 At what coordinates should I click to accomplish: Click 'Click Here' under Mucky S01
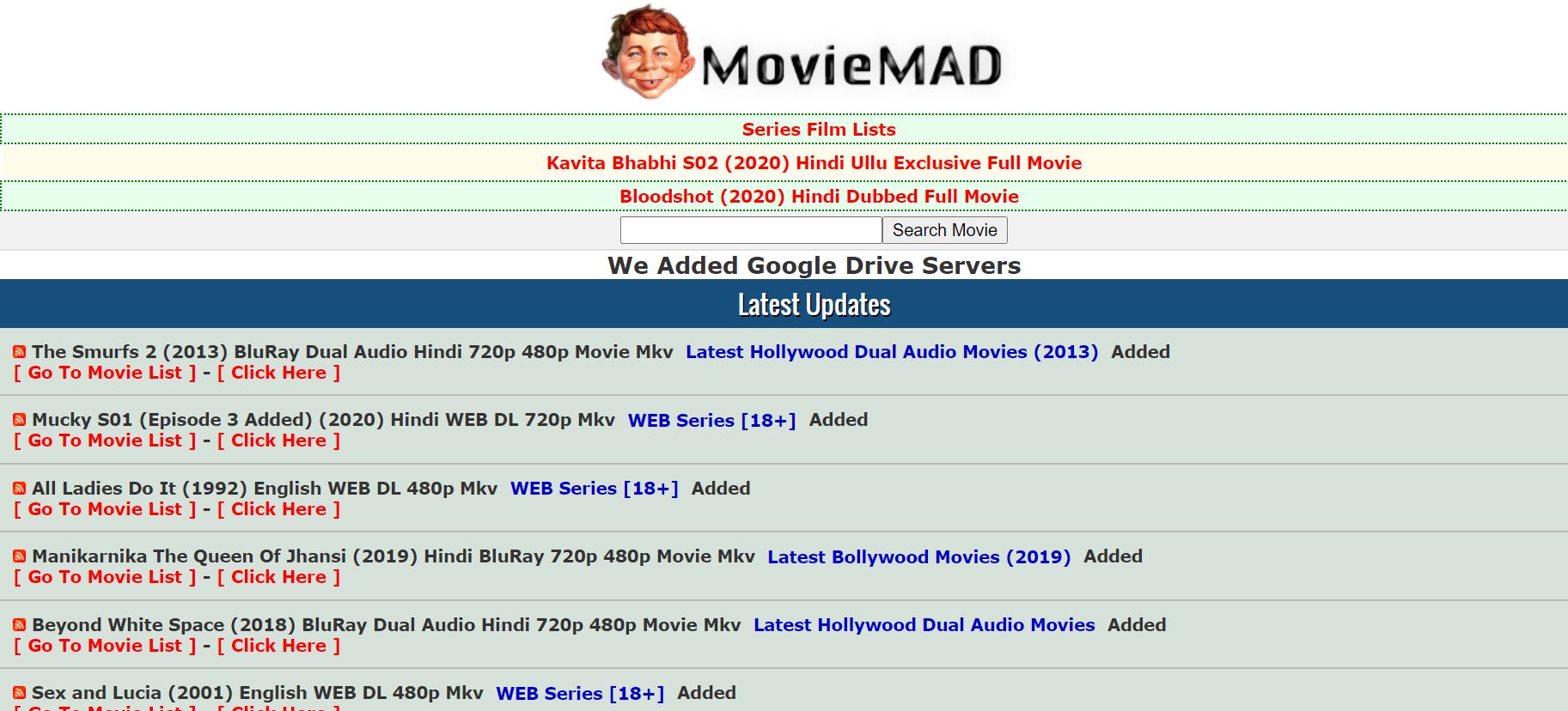click(x=278, y=441)
